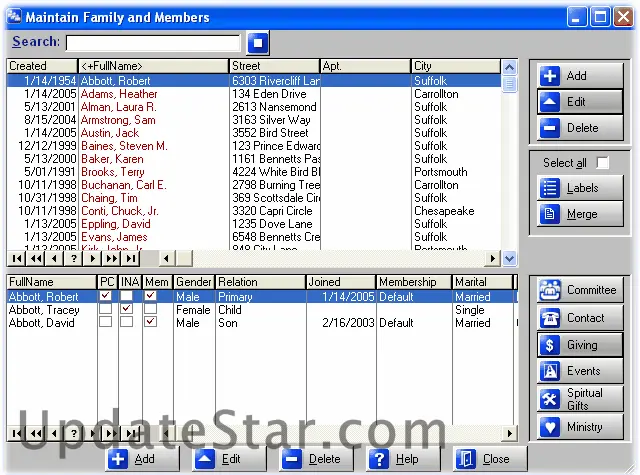Sort by the Created column header
The image size is (640, 475).
pos(42,66)
